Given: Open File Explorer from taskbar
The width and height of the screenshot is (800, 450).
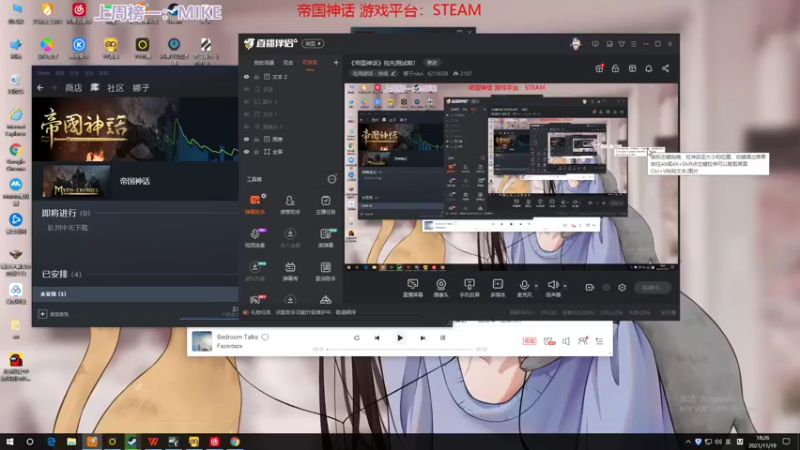Looking at the screenshot, I should pos(71,442).
